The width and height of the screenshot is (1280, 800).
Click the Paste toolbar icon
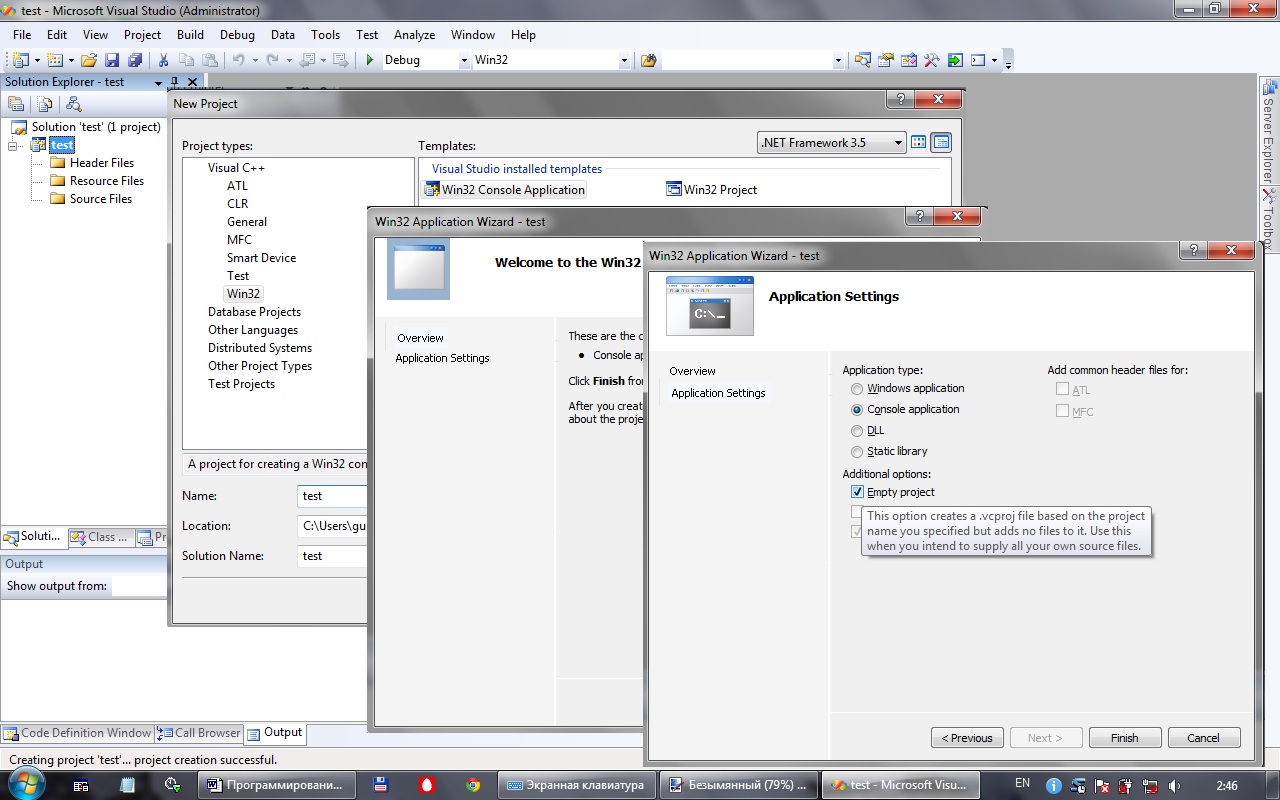click(x=209, y=60)
